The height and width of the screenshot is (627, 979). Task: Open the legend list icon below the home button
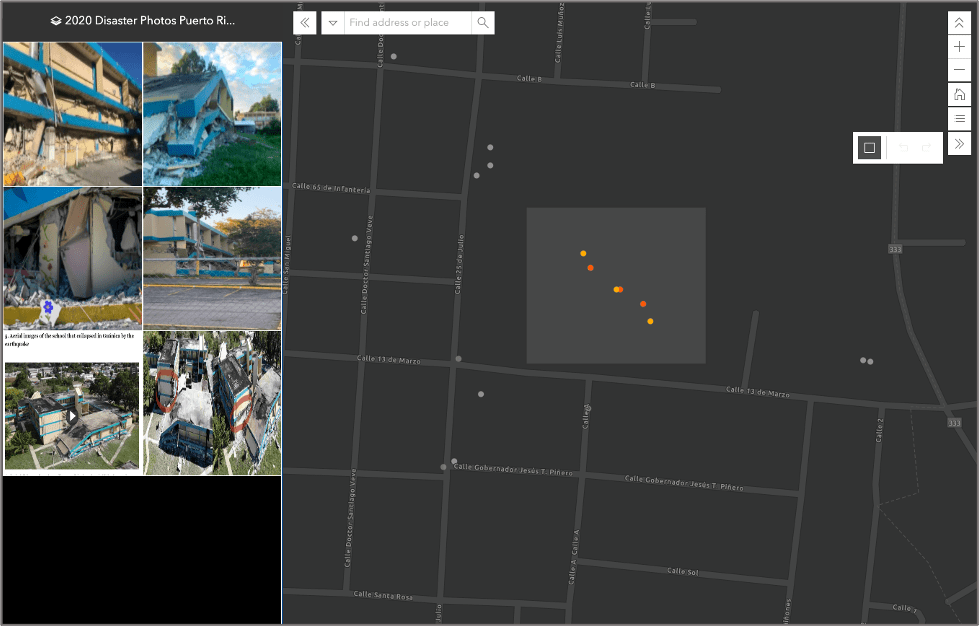click(959, 117)
